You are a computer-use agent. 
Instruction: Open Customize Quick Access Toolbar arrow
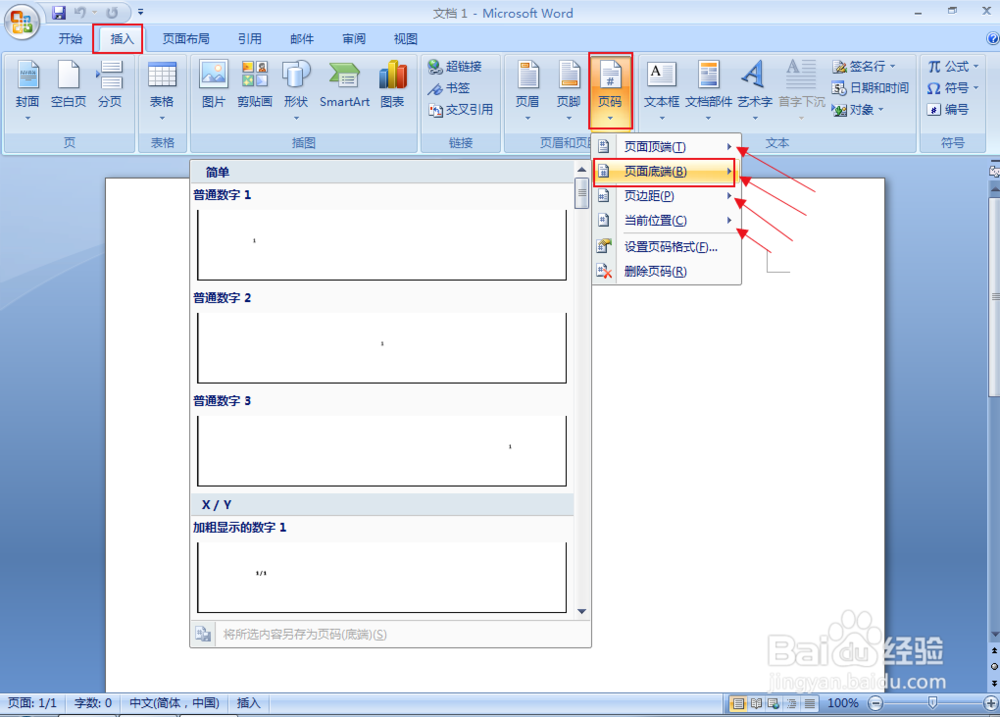140,12
